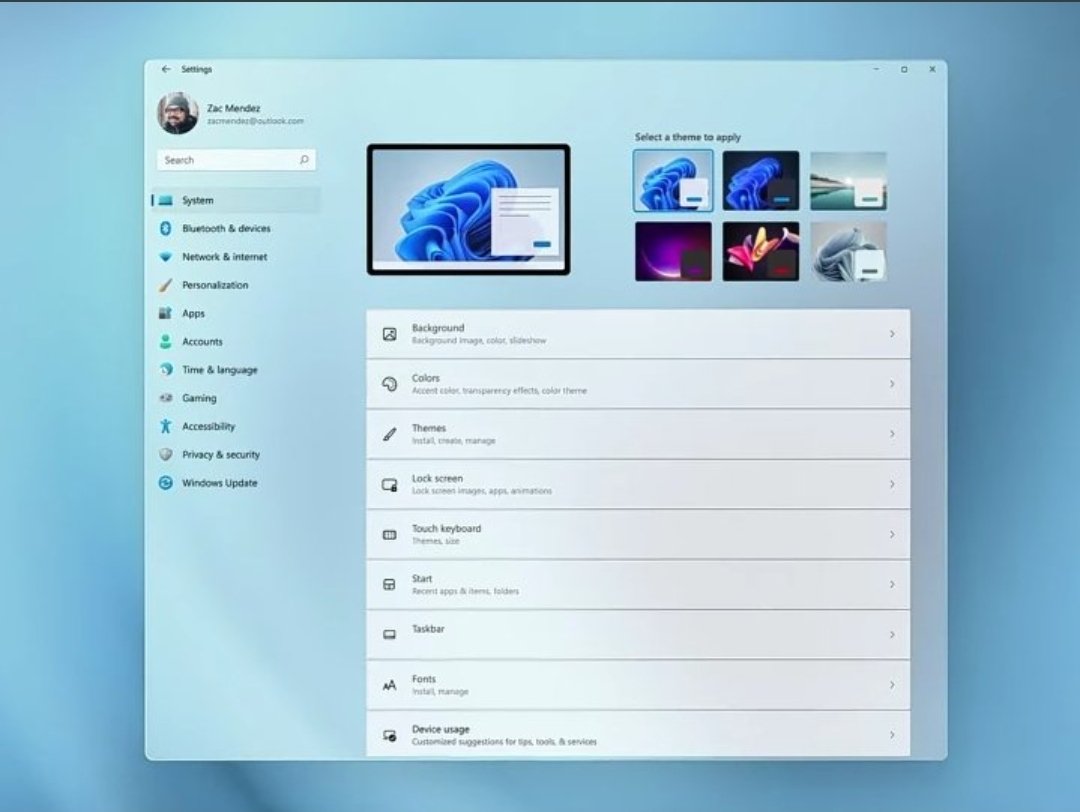Expand the Device usage row chevron

pos(892,736)
